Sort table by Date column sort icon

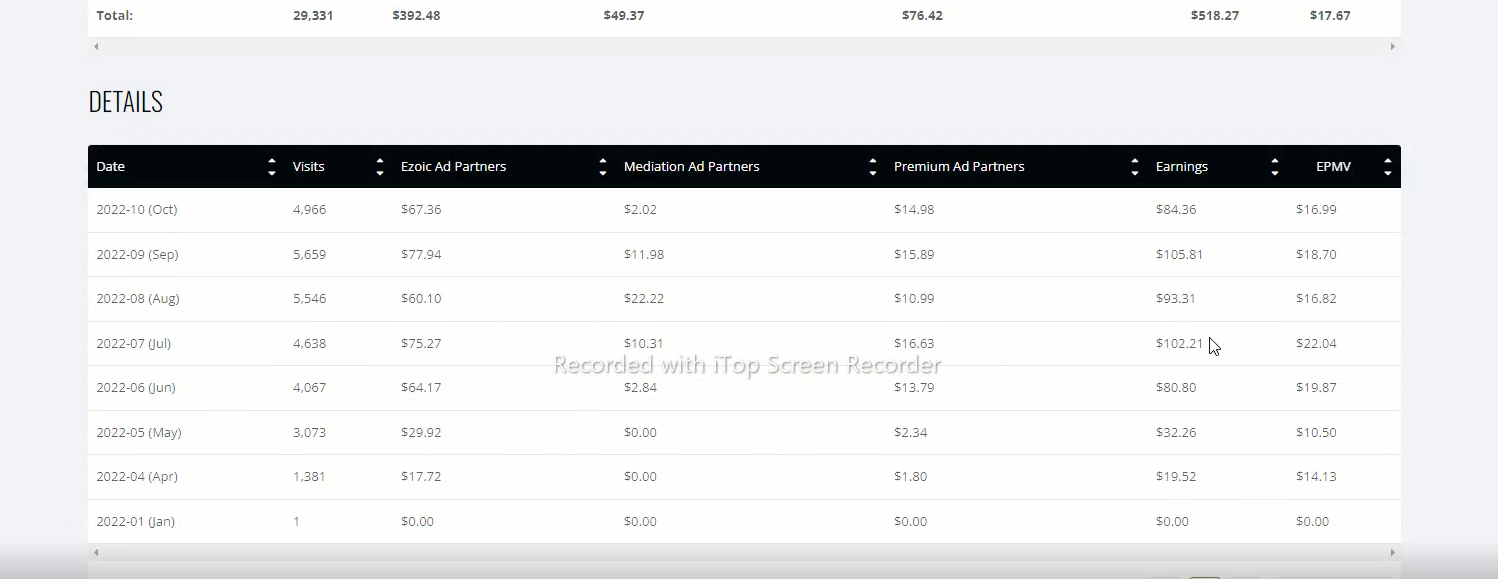click(x=272, y=167)
